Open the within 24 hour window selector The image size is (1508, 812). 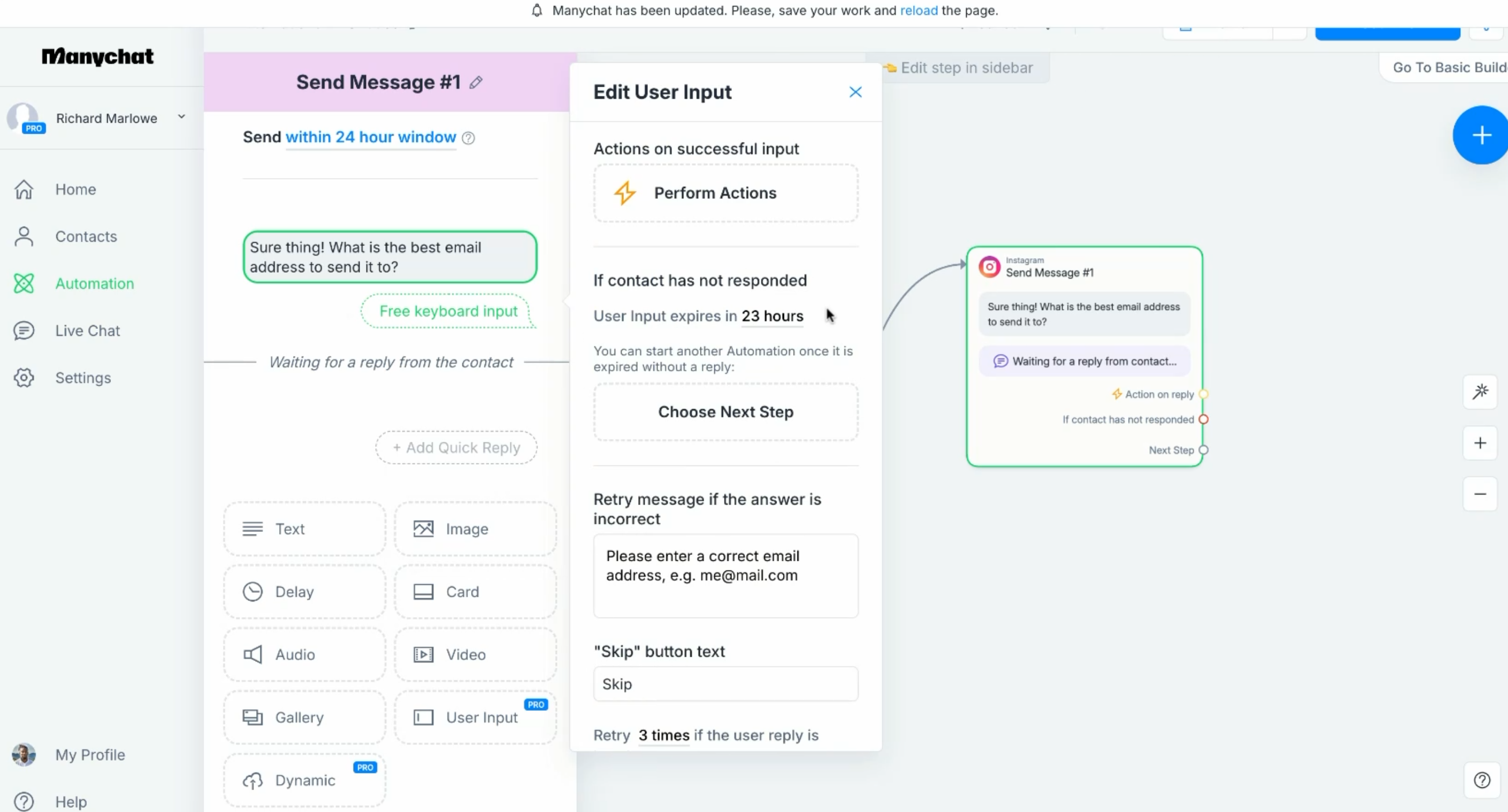click(x=370, y=137)
